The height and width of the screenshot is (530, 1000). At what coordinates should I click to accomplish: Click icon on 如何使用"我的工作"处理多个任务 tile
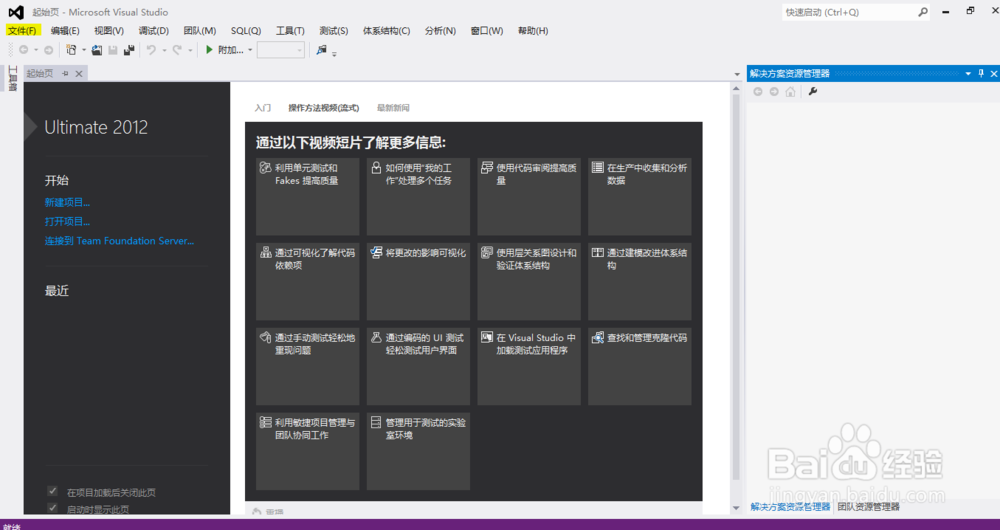376,168
